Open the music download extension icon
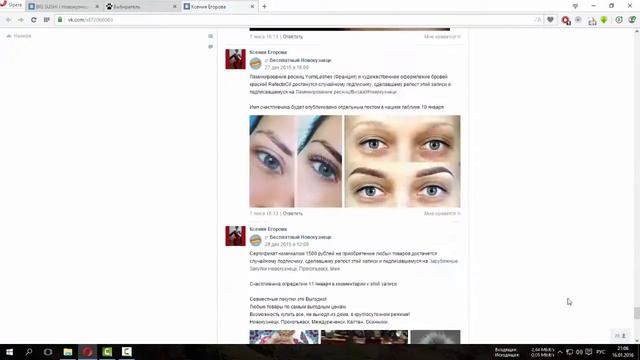 (592, 20)
